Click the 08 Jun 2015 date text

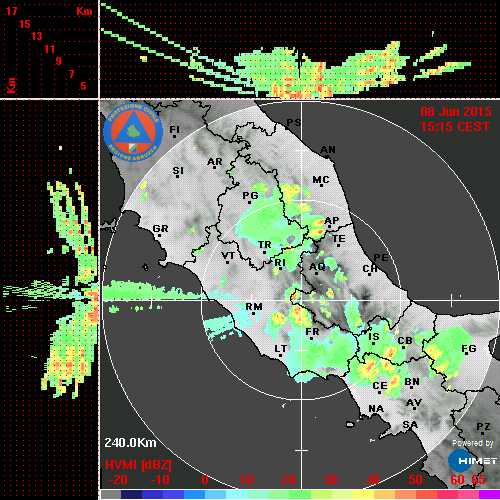click(456, 112)
